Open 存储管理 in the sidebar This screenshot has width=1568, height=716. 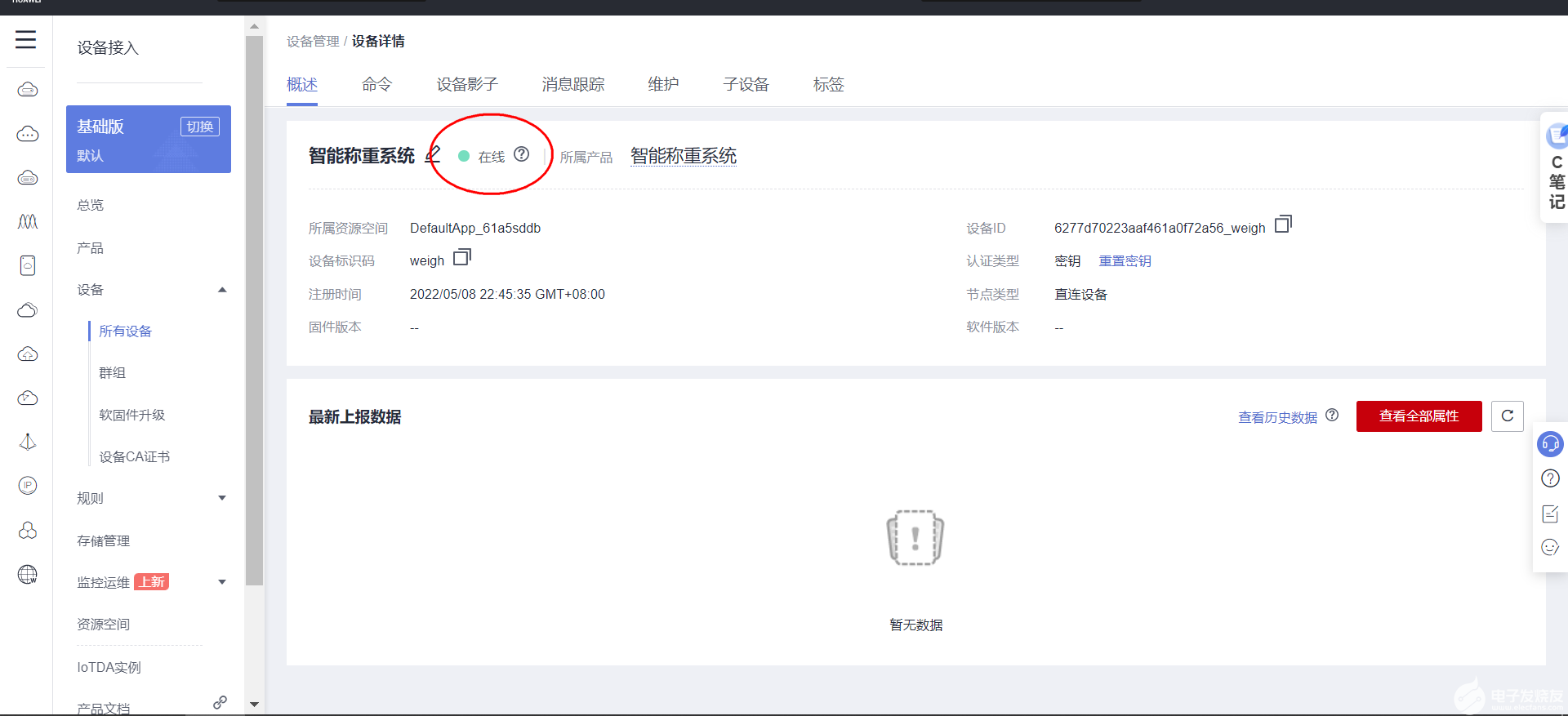pos(104,540)
